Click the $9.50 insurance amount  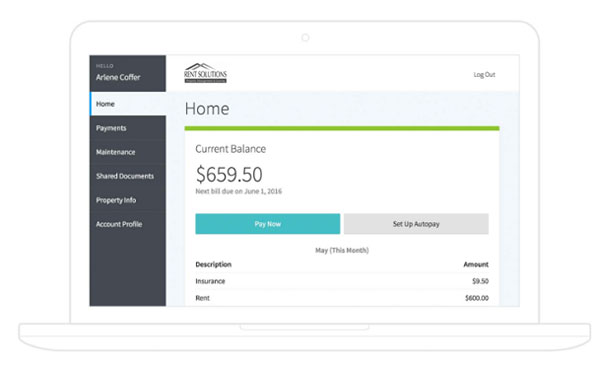(480, 281)
